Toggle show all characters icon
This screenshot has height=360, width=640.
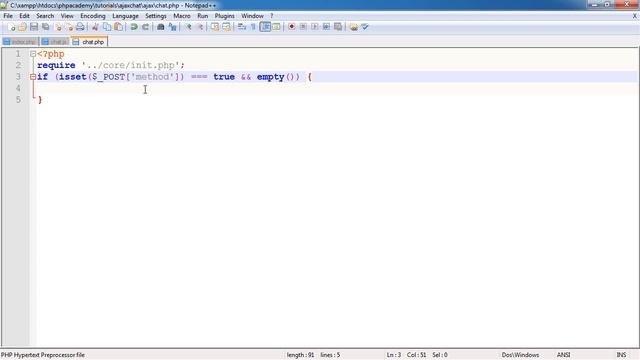pos(253,27)
